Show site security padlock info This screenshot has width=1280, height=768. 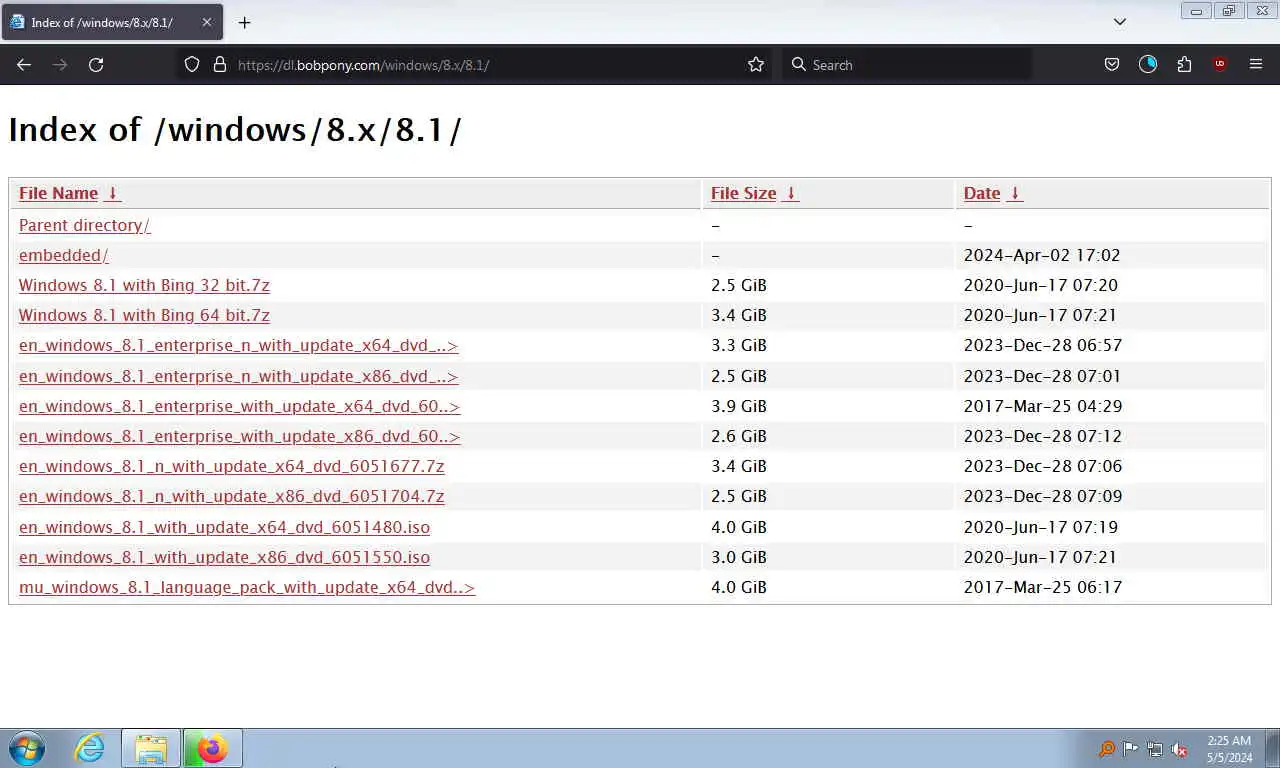tap(220, 64)
